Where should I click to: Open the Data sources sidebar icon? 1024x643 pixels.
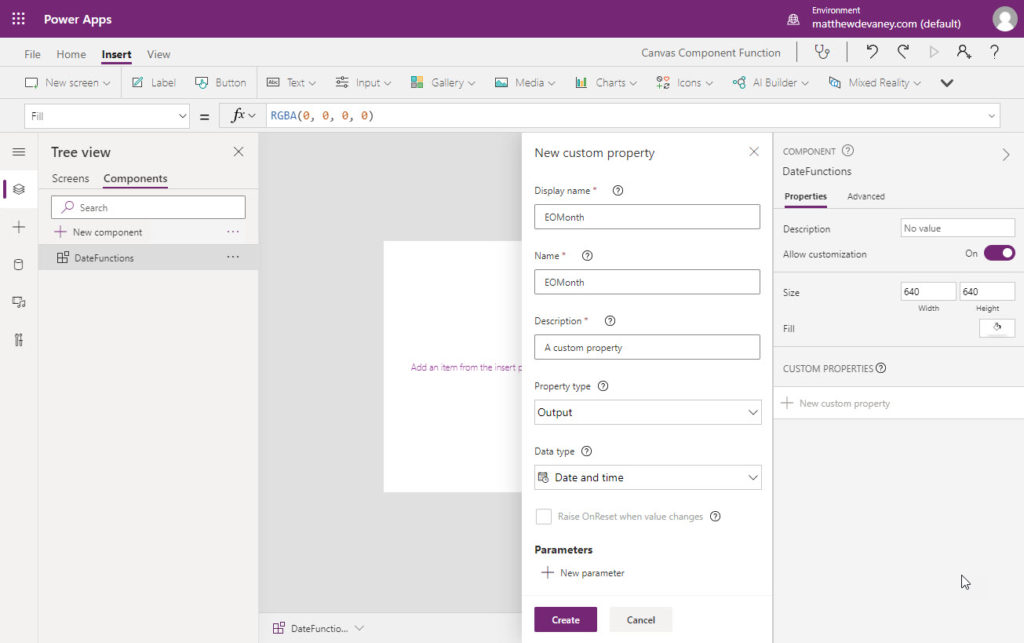click(x=19, y=264)
